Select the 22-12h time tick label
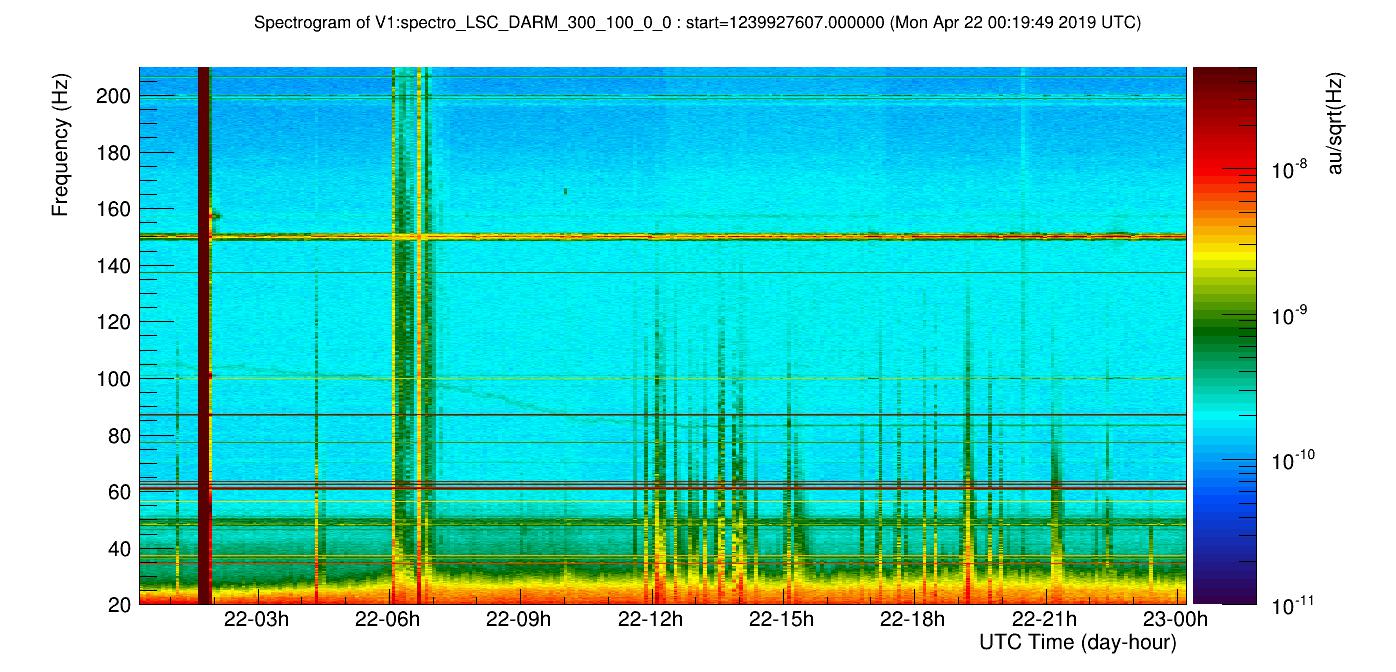This screenshot has width=1396, height=672. point(650,619)
